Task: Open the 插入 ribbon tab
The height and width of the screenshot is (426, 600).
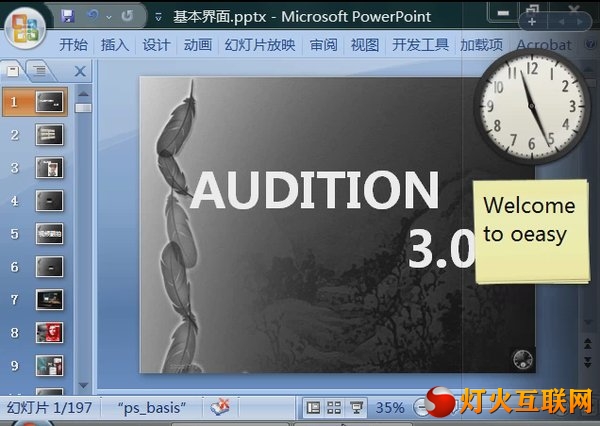Action: point(115,45)
